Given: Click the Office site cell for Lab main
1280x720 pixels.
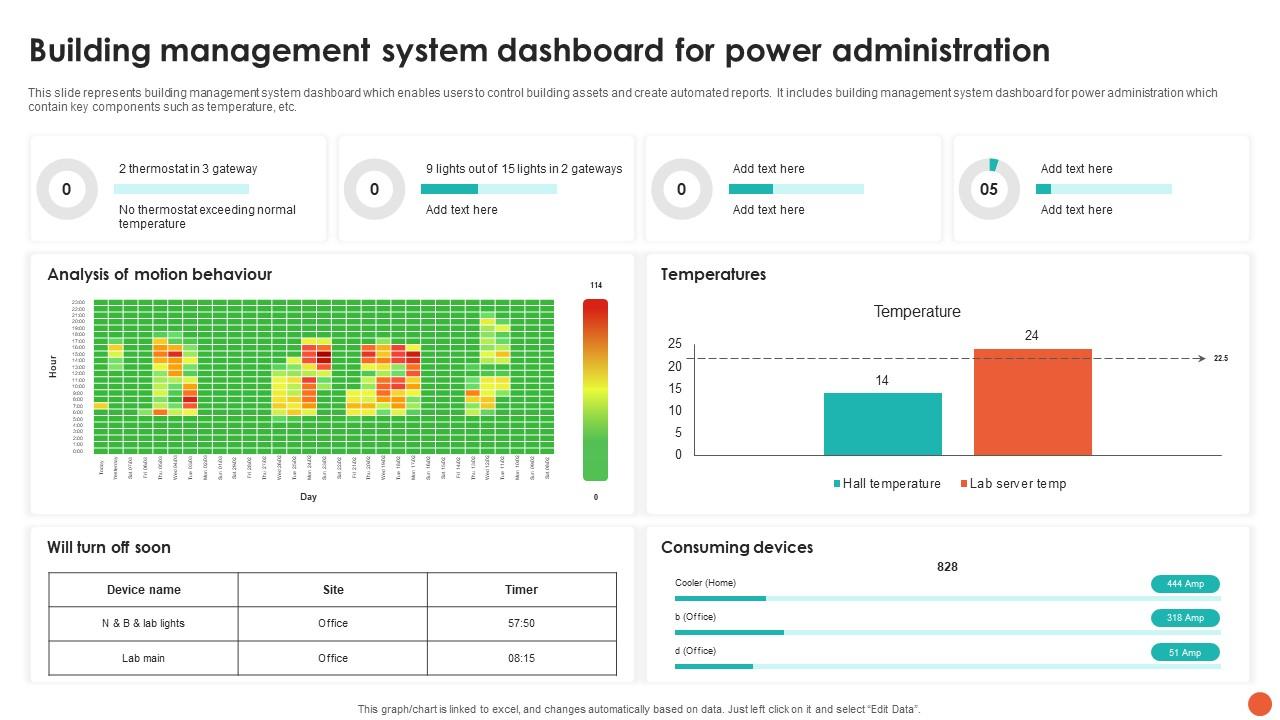Looking at the screenshot, I should (333, 659).
